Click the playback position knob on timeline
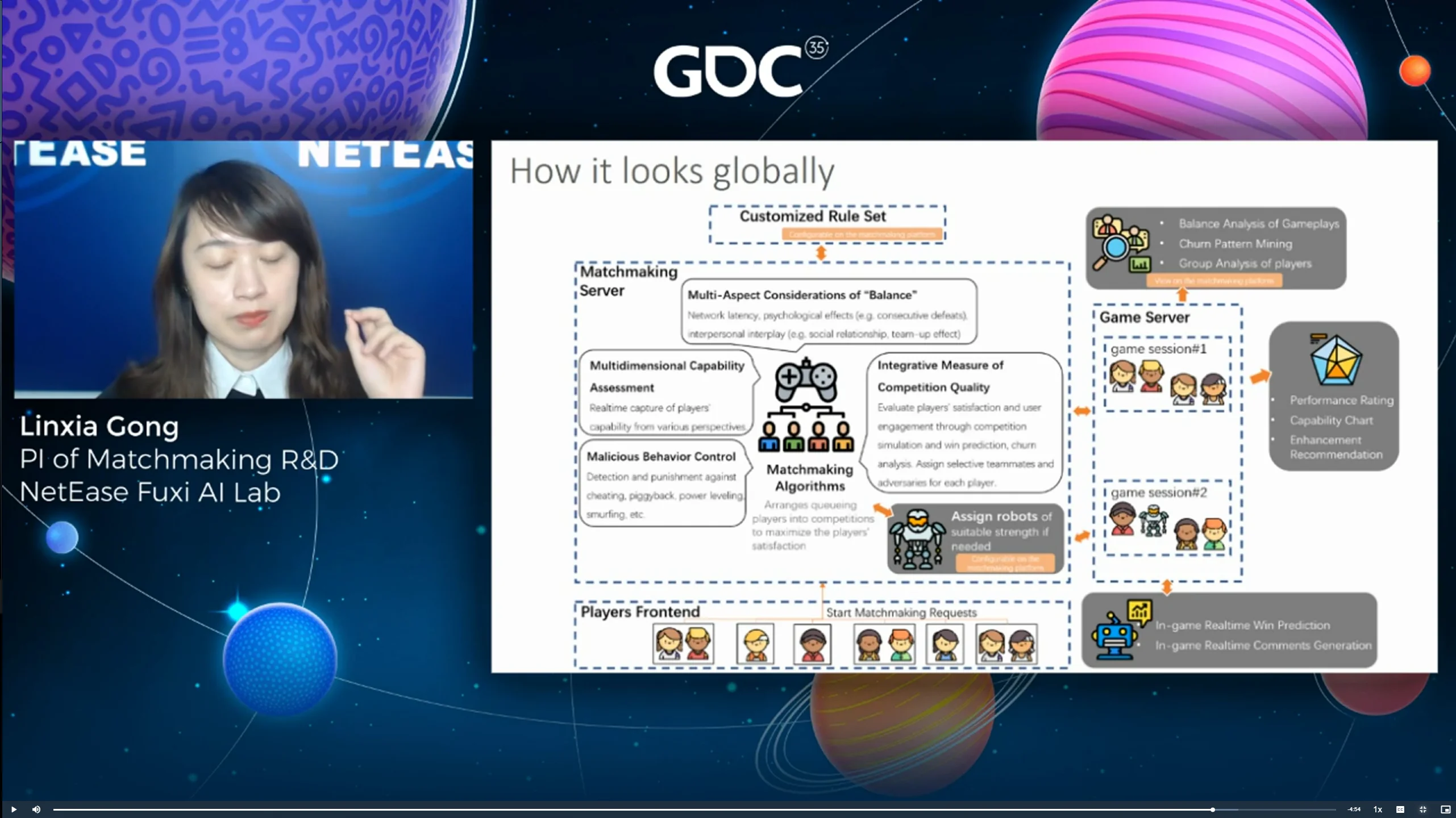1456x818 pixels. [x=1212, y=809]
